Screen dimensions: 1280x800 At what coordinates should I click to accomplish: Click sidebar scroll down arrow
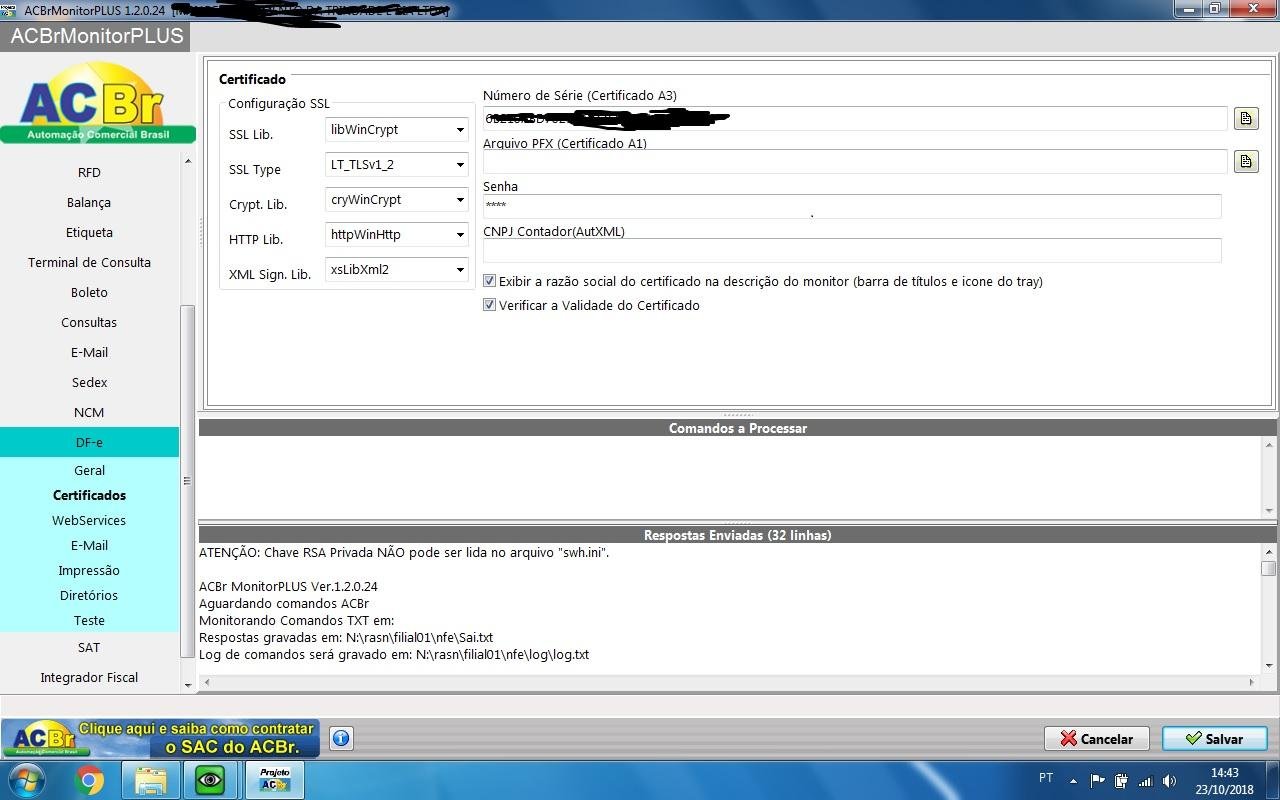click(x=187, y=685)
